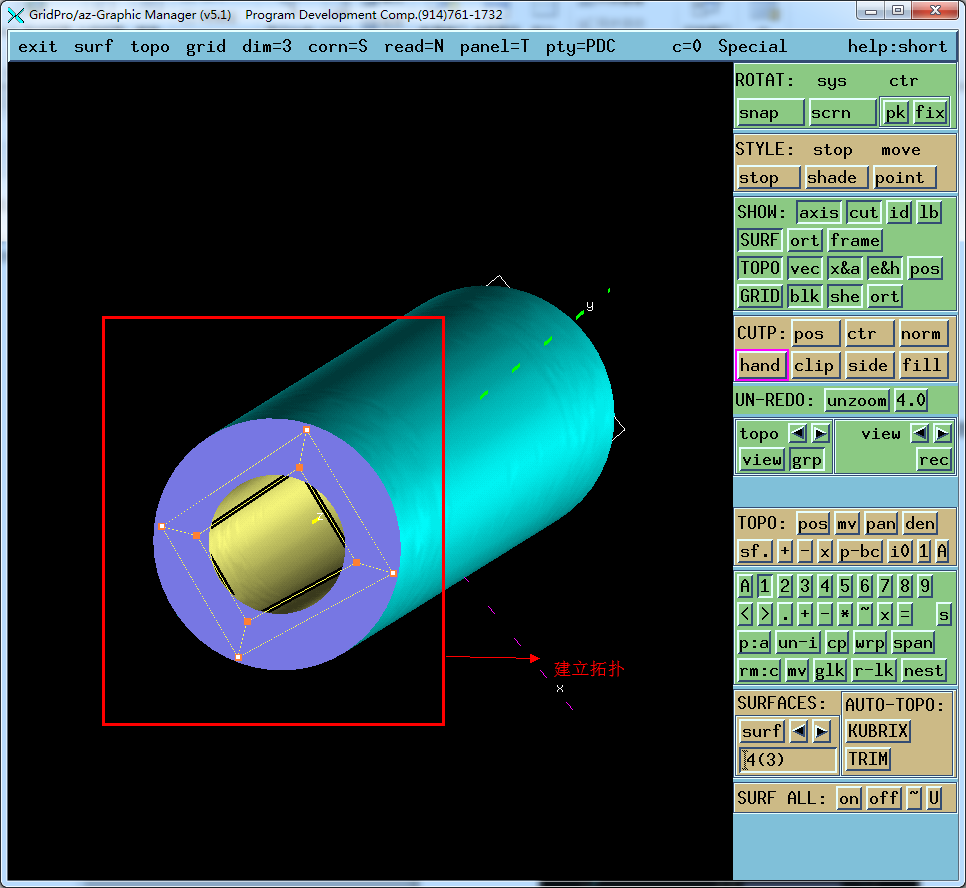Select the asterisk operator button
Screen dimensions: 966x888
tap(845, 614)
